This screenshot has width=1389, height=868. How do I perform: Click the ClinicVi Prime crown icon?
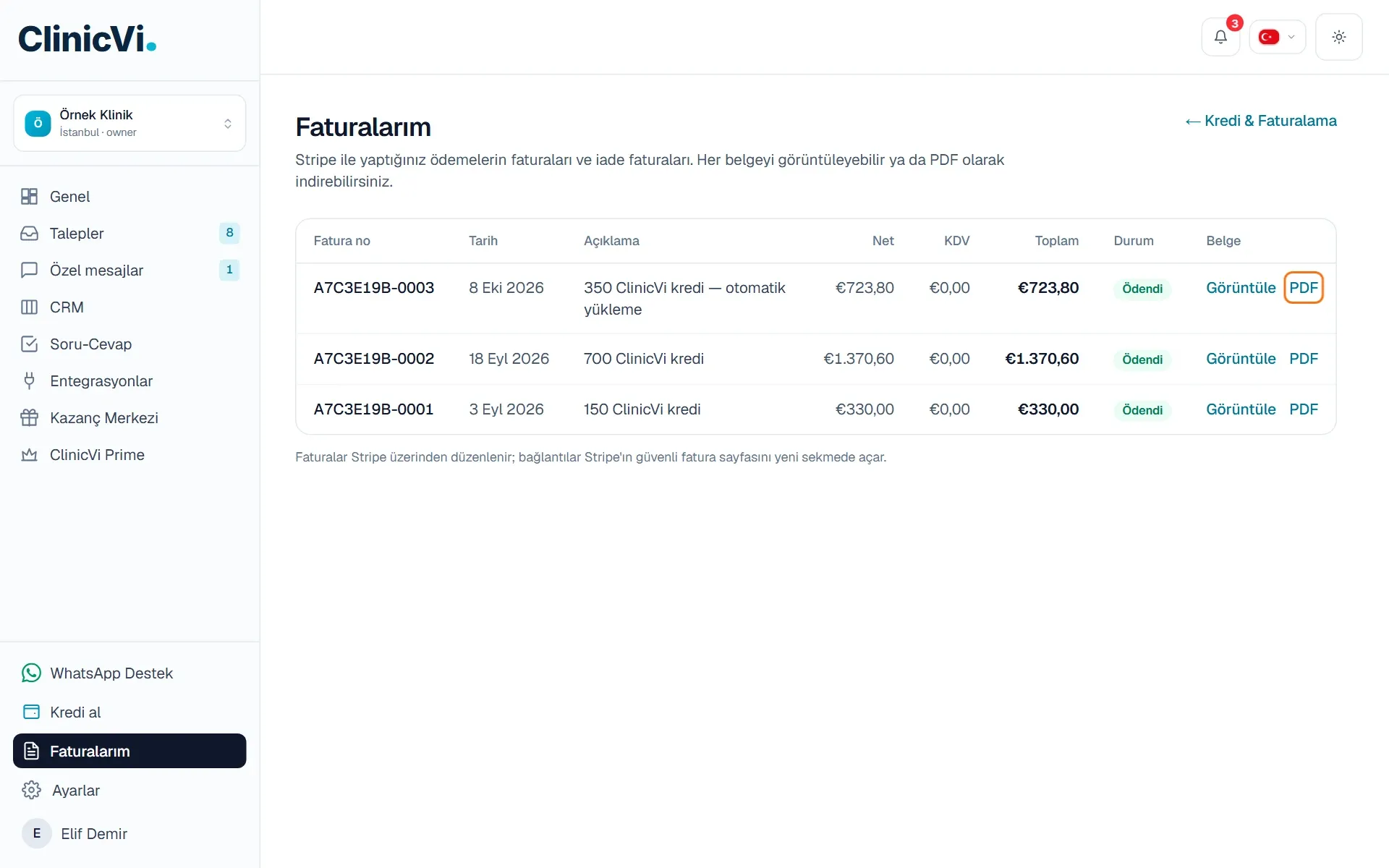coord(30,455)
